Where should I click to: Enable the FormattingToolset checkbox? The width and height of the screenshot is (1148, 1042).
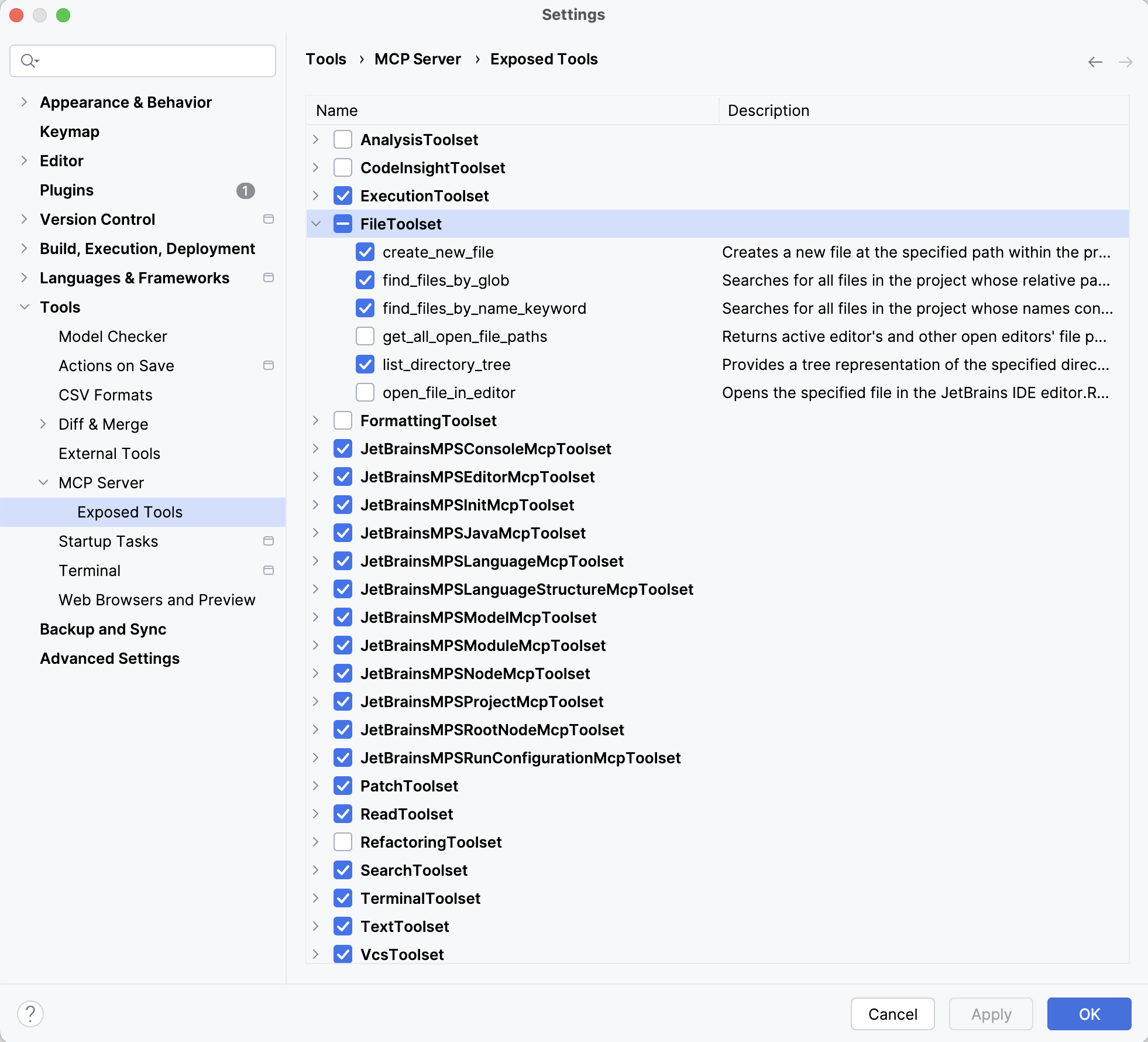(343, 421)
